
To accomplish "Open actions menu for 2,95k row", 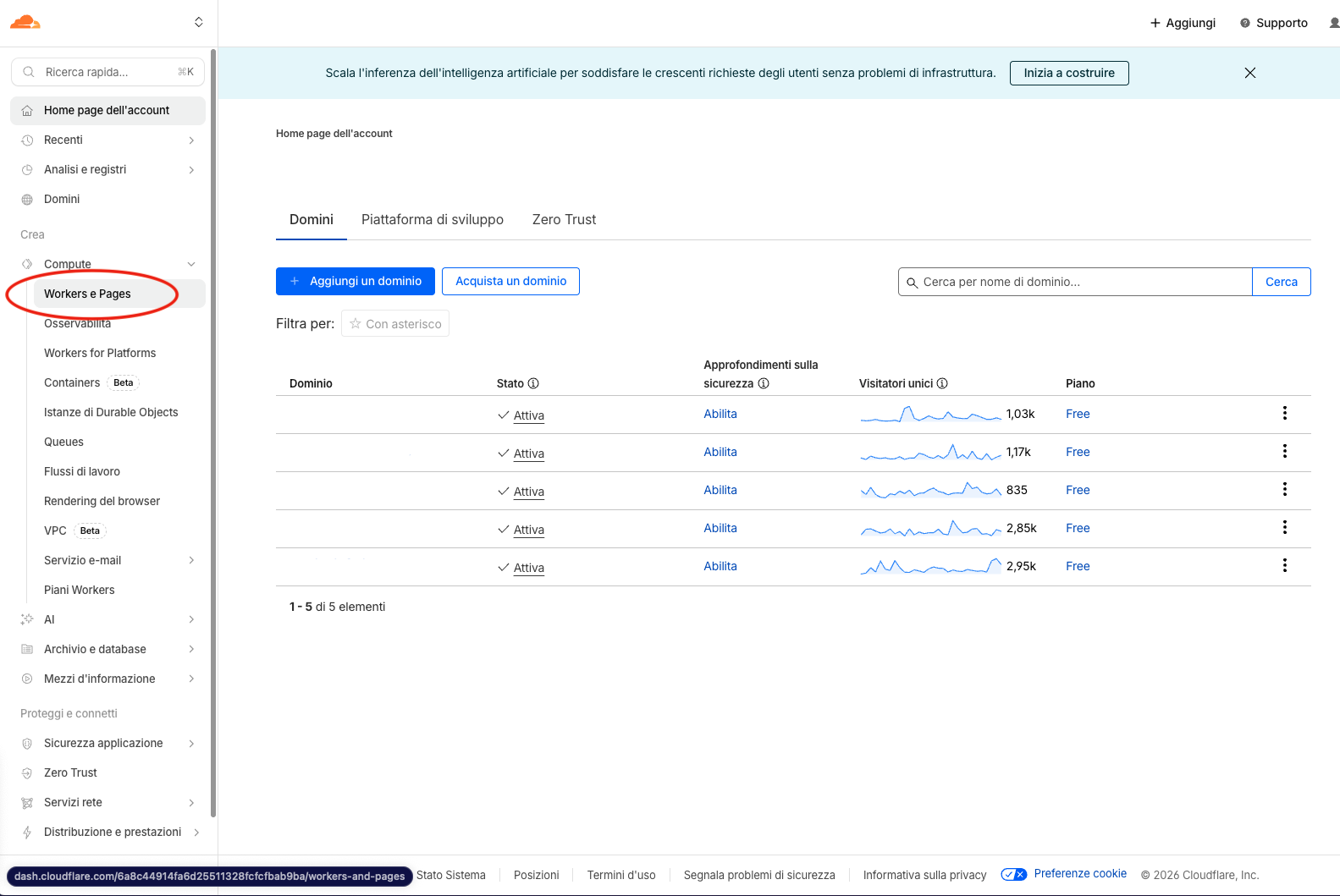I will pyautogui.click(x=1285, y=565).
